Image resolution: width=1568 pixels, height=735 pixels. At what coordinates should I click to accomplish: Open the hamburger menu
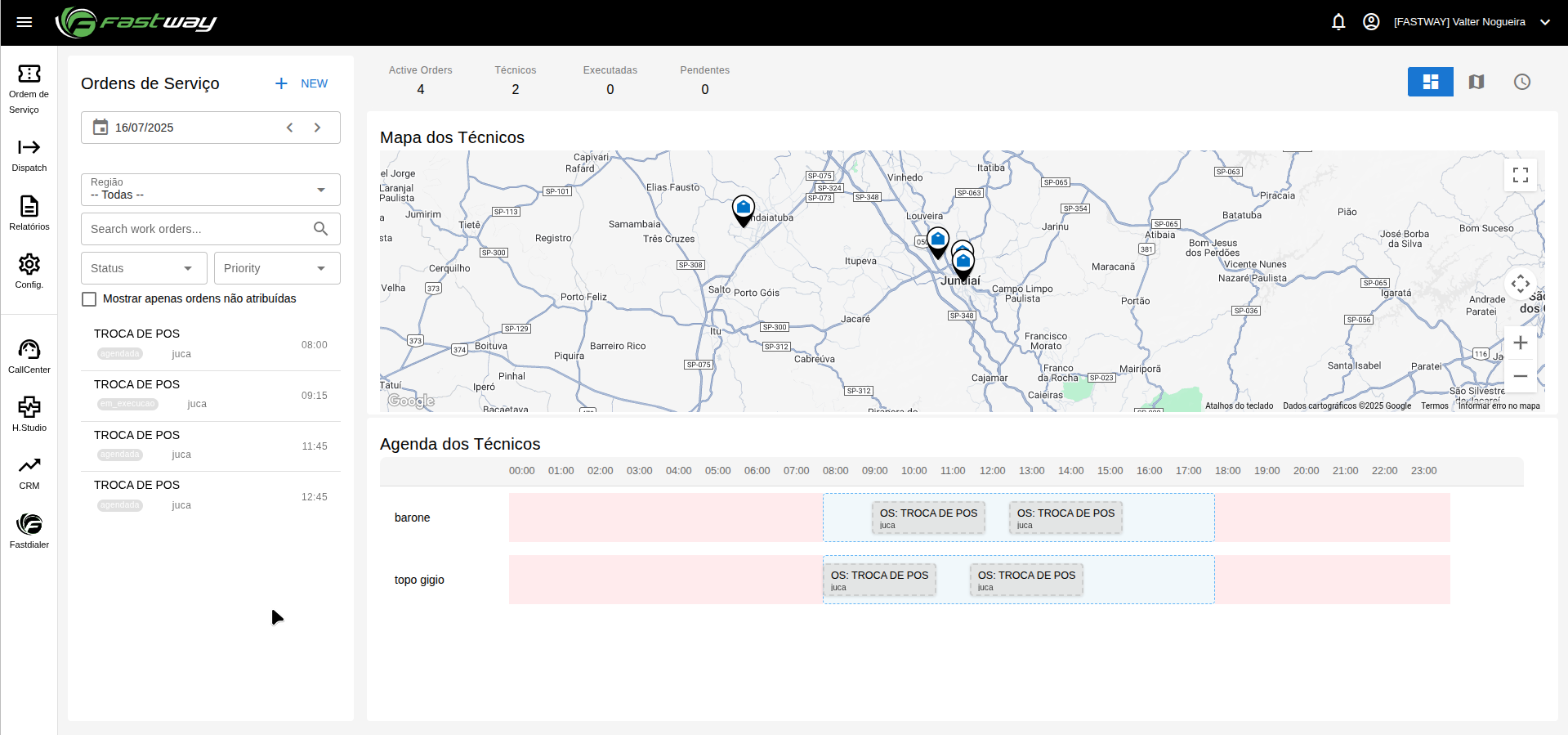(x=25, y=22)
